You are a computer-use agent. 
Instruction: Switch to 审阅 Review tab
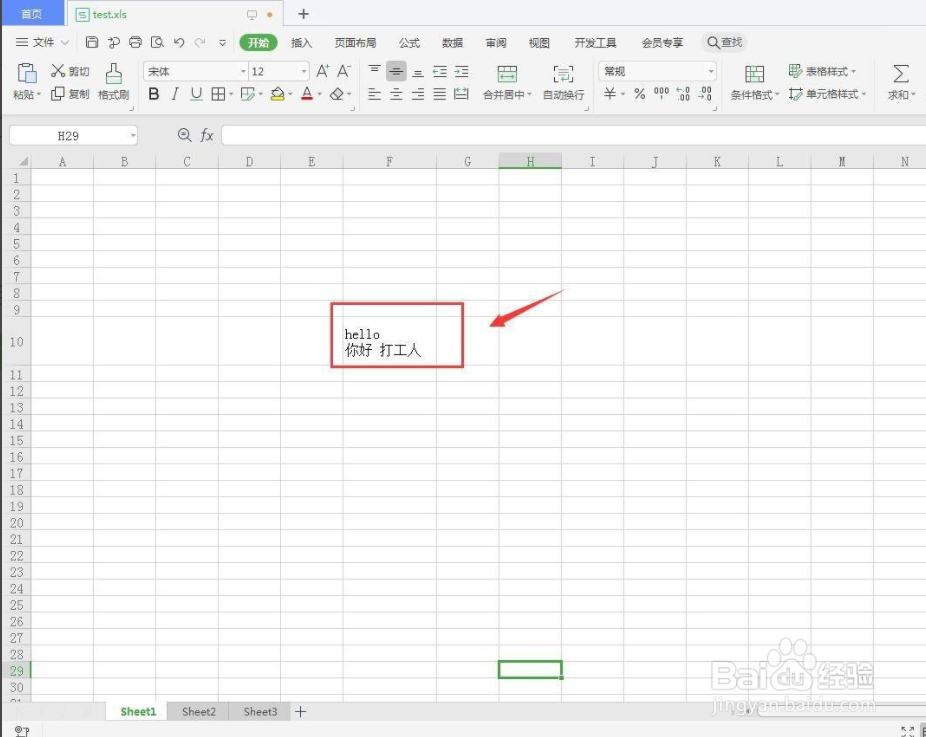tap(495, 43)
